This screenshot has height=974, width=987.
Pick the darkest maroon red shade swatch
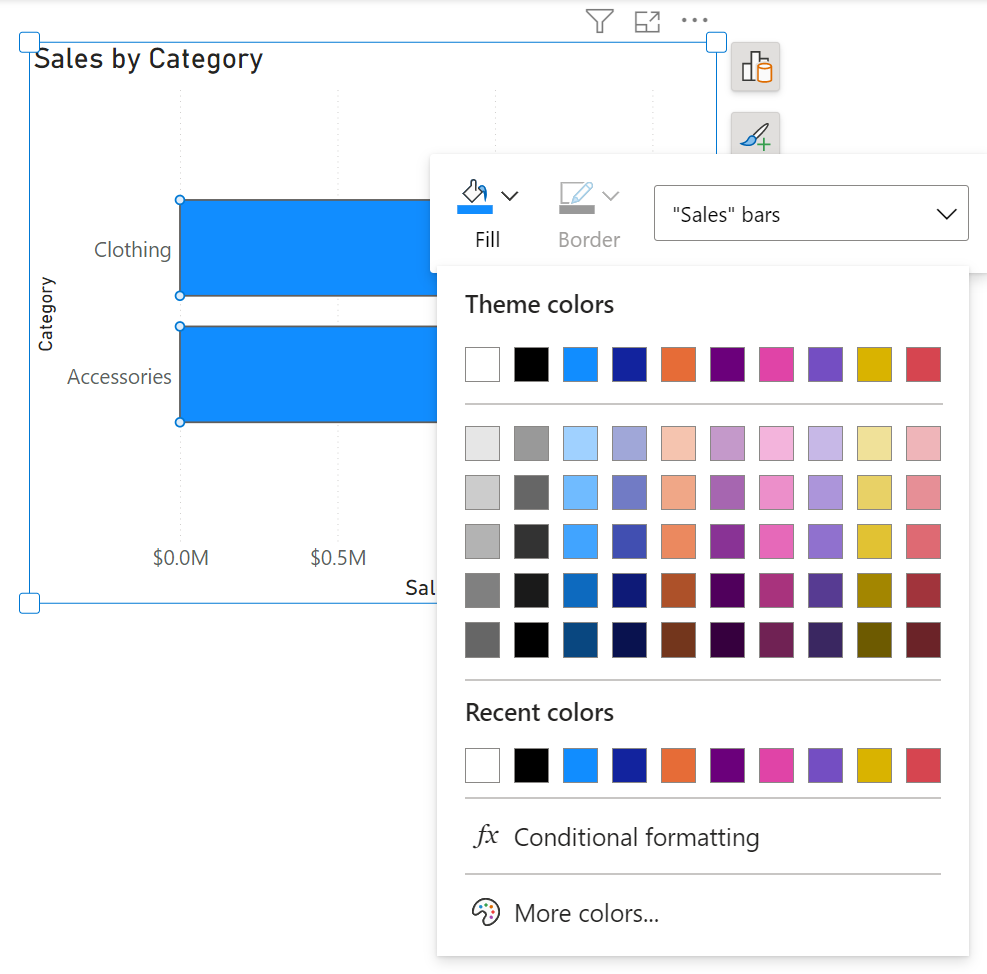(923, 640)
